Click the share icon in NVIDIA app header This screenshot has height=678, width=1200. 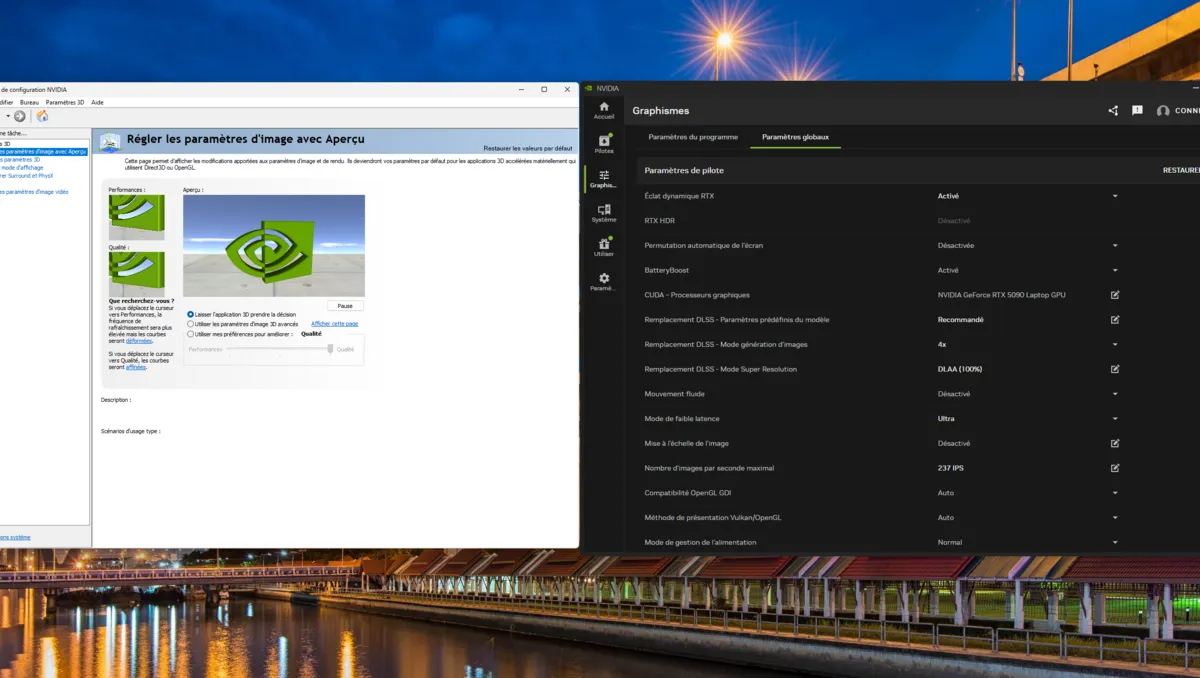click(1113, 111)
